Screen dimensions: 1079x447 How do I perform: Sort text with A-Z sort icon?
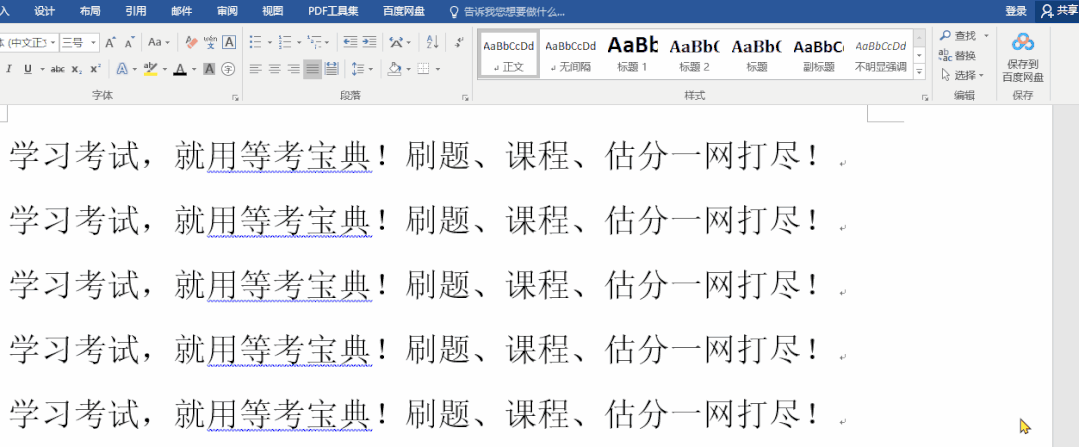tap(432, 43)
